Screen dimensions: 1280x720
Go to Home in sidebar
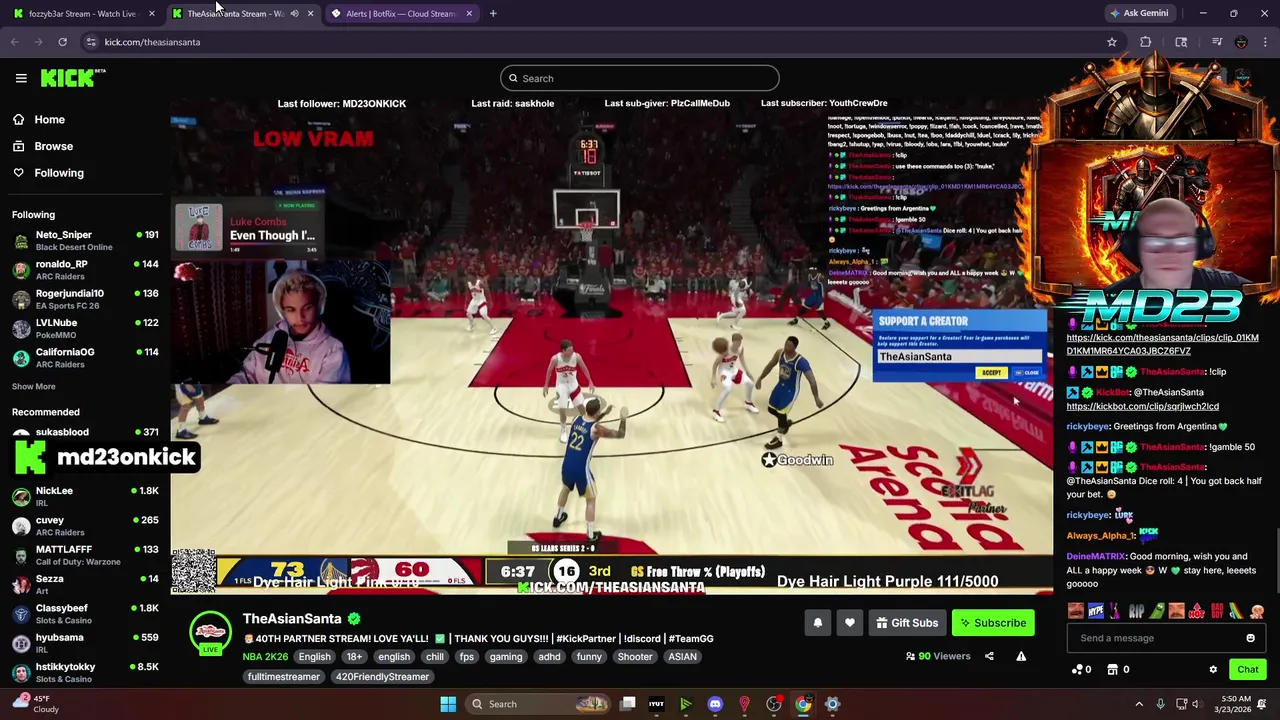pos(49,120)
